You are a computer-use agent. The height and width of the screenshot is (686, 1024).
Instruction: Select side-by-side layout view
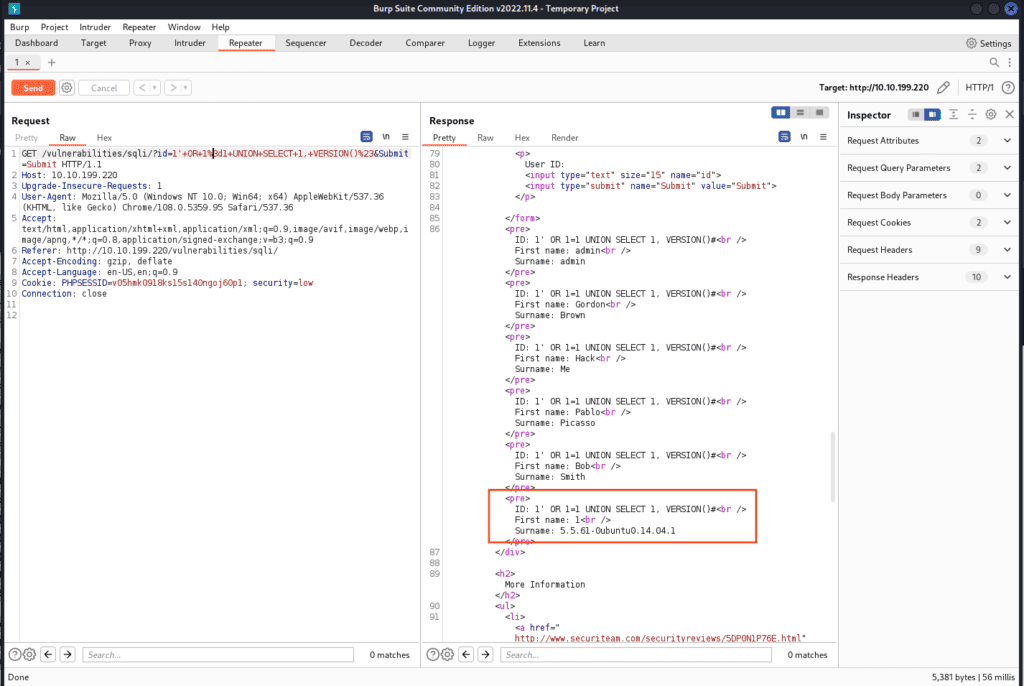point(780,112)
